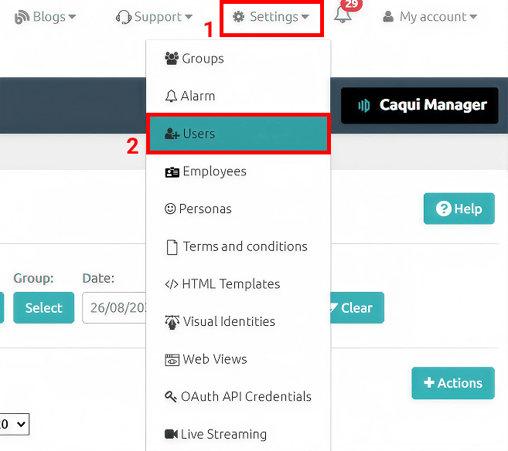Click the Help button

459,209
